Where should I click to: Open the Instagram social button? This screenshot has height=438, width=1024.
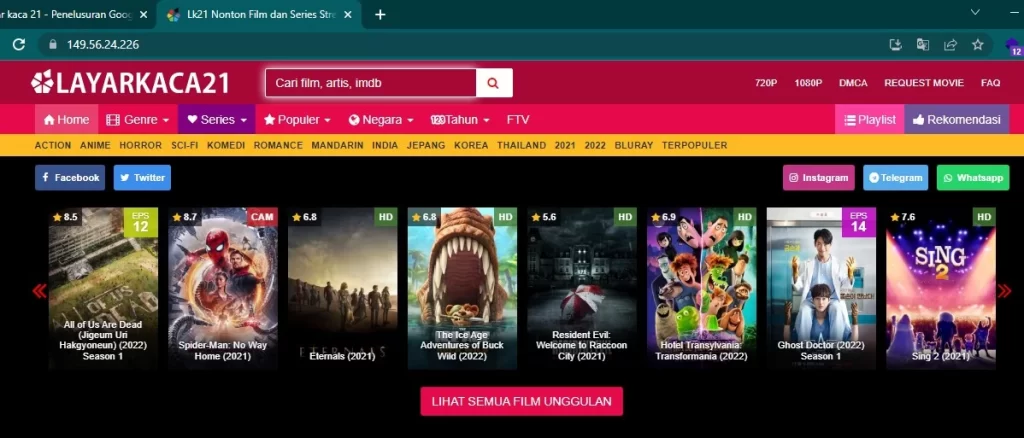[x=818, y=178]
